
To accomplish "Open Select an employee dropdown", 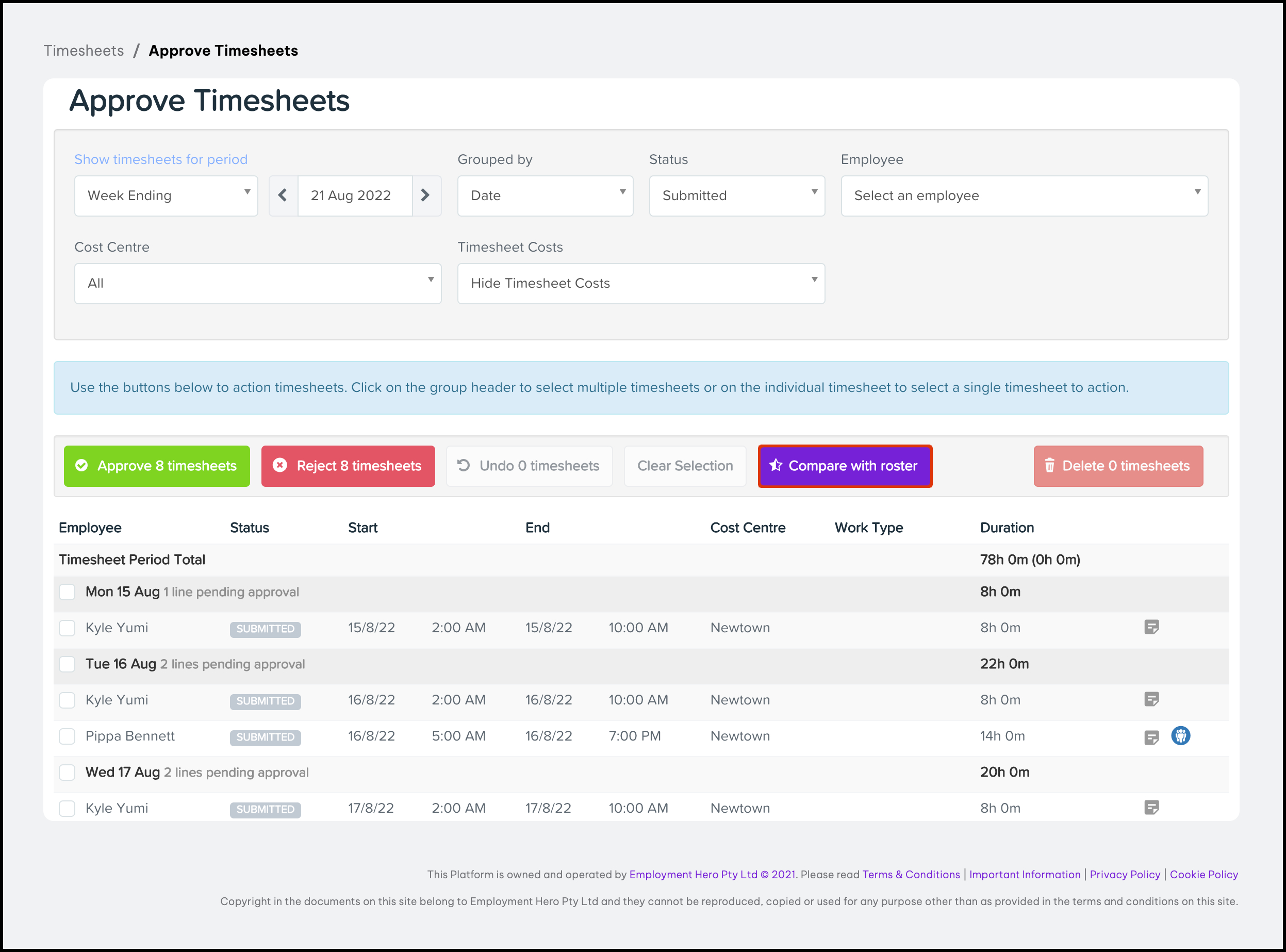I will point(1024,195).
